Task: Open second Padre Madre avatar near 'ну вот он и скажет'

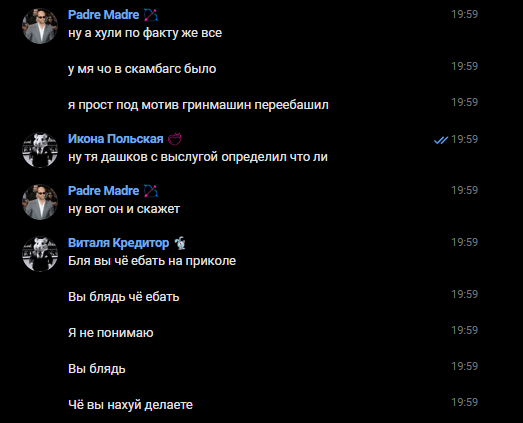Action: (40, 202)
